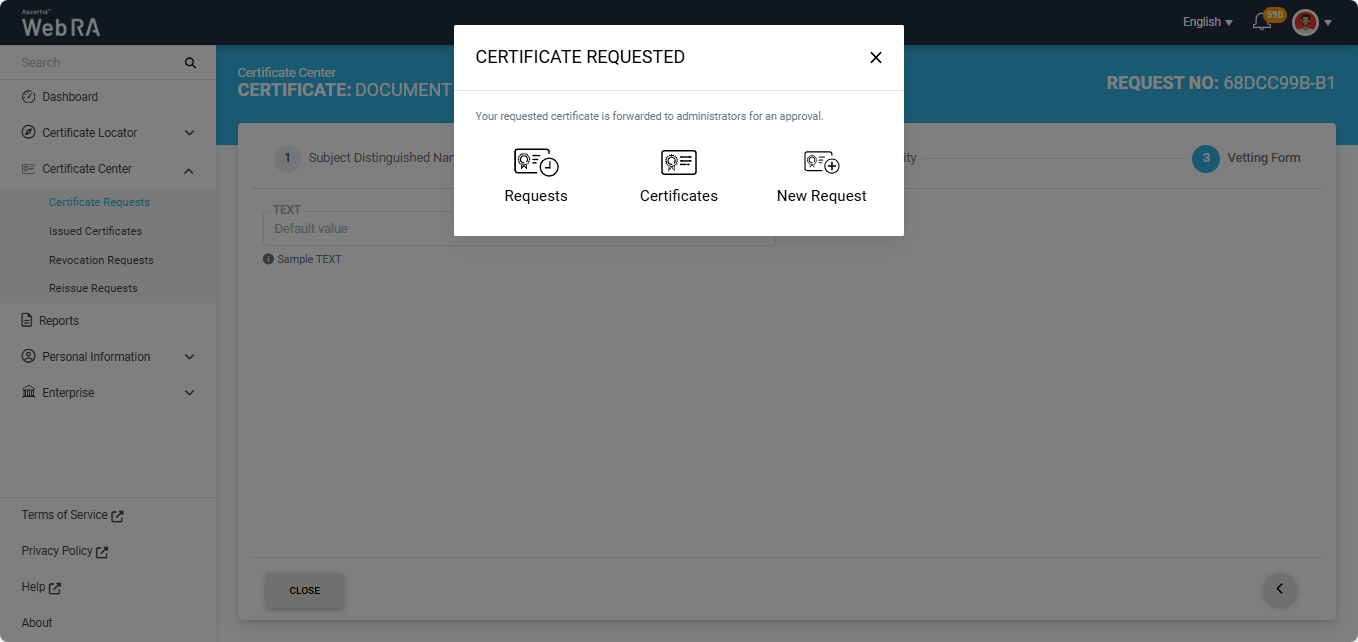Open the English language dropdown

[x=1207, y=22]
